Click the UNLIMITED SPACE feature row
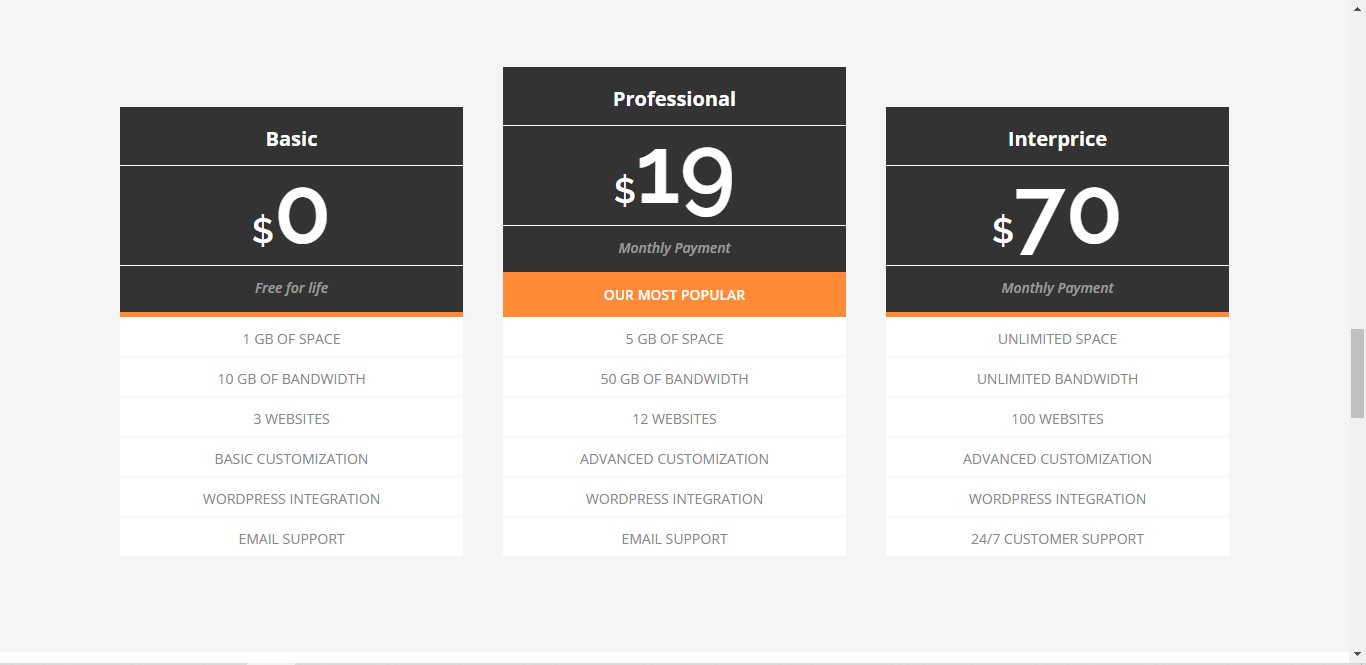 (x=1057, y=338)
